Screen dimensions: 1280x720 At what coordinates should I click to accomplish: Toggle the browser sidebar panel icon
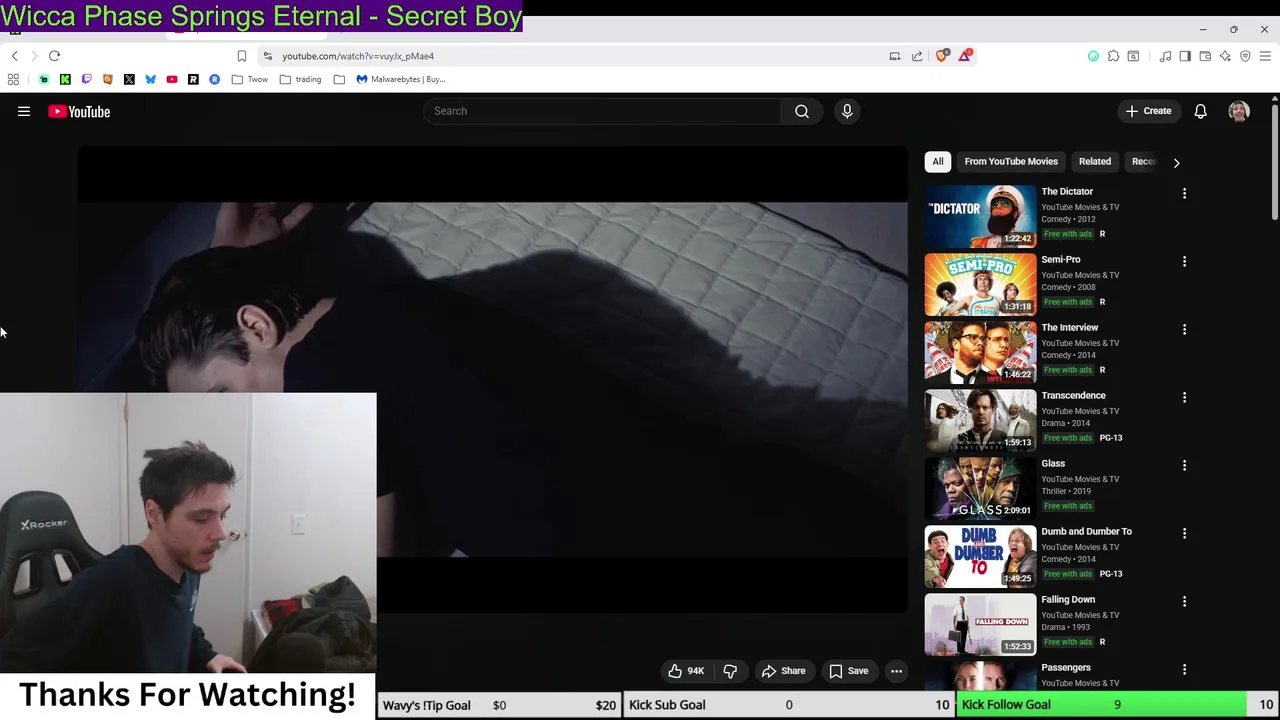click(1185, 56)
